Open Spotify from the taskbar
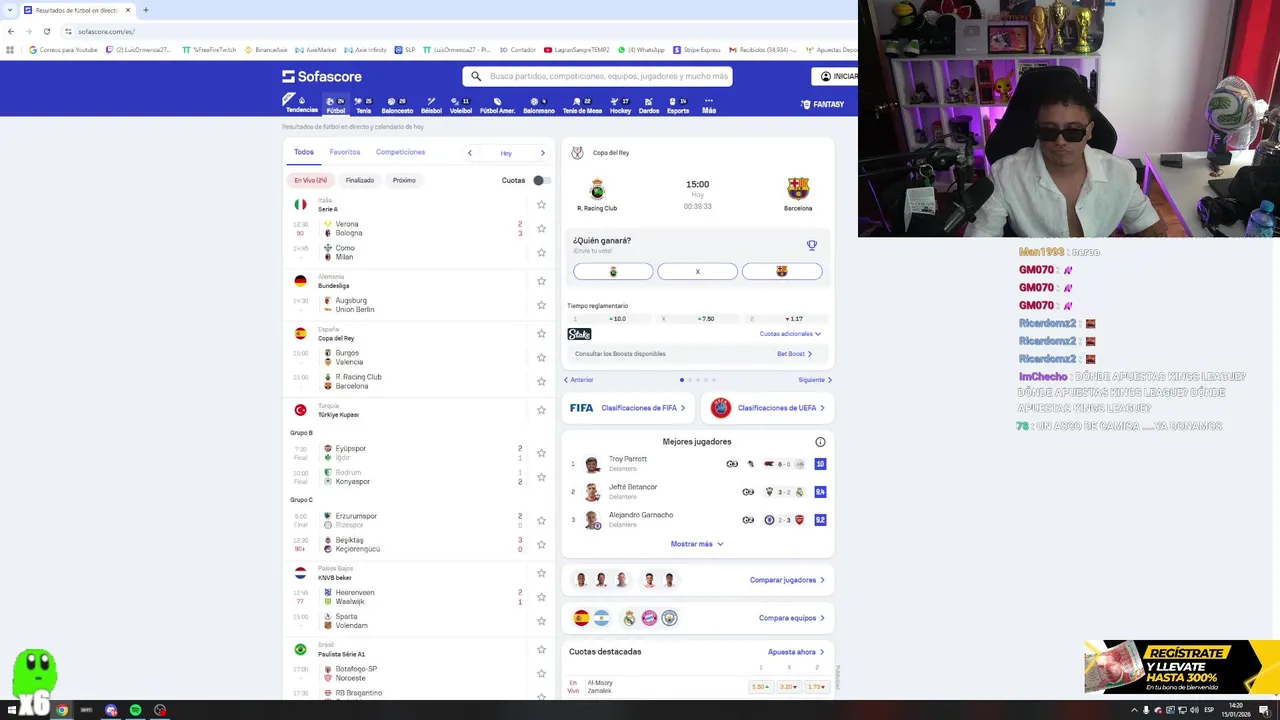The image size is (1280, 720). (x=135, y=710)
